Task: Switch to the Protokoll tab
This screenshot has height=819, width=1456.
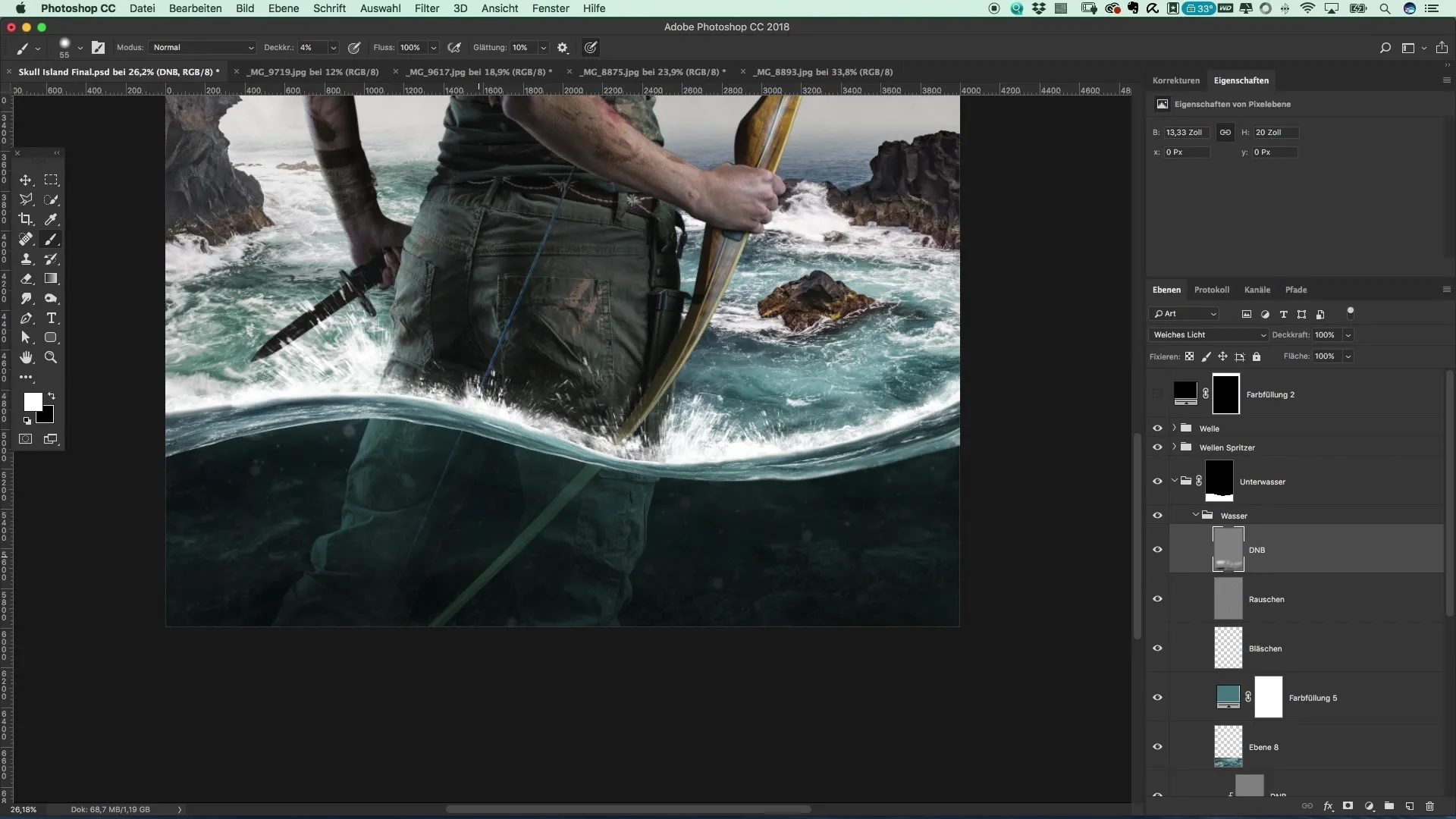Action: coord(1212,290)
